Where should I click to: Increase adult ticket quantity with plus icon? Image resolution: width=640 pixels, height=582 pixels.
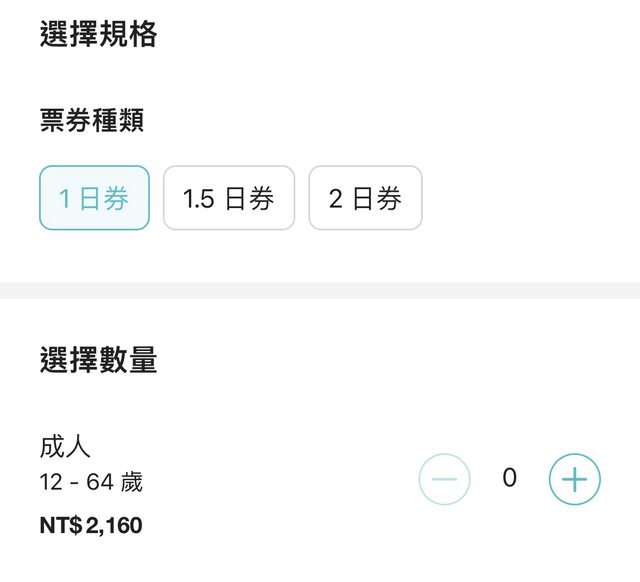click(x=574, y=480)
